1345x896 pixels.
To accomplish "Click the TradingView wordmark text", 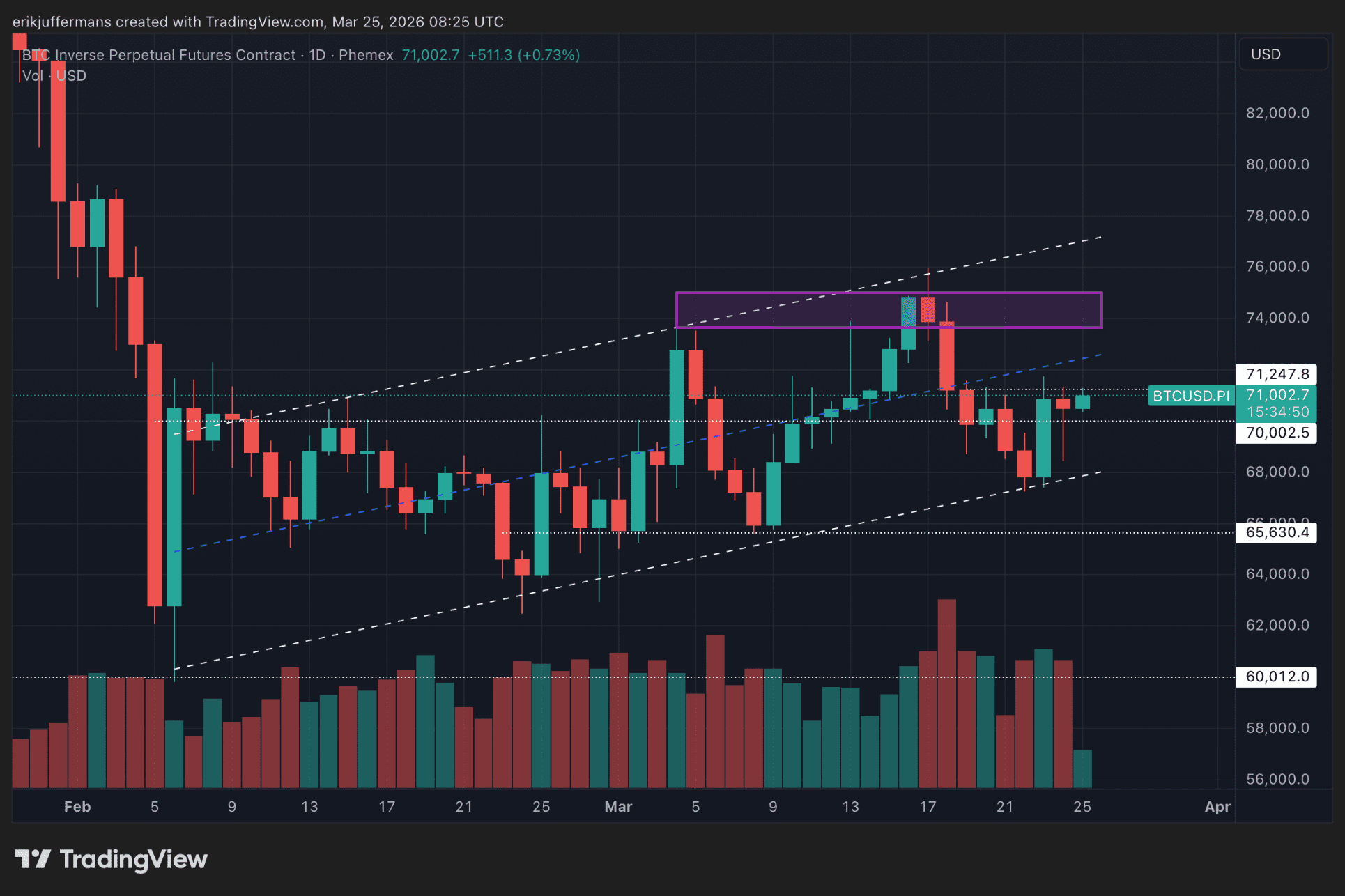I will point(133,859).
